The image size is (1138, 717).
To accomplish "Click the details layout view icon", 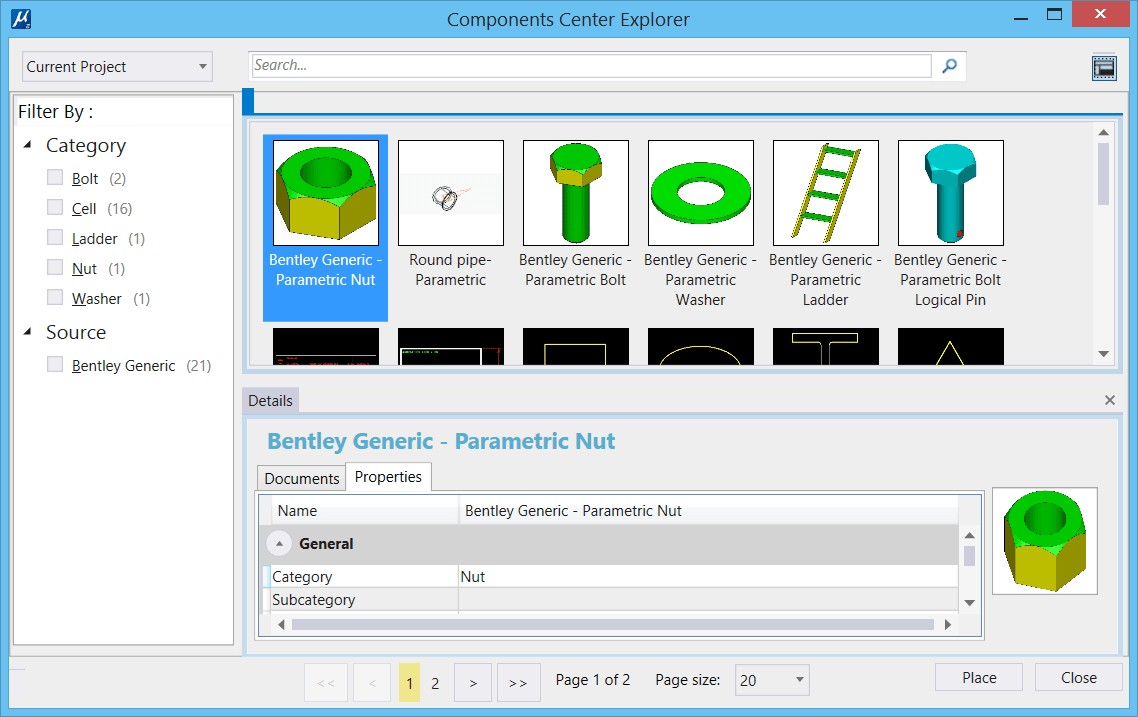I will 1103,66.
